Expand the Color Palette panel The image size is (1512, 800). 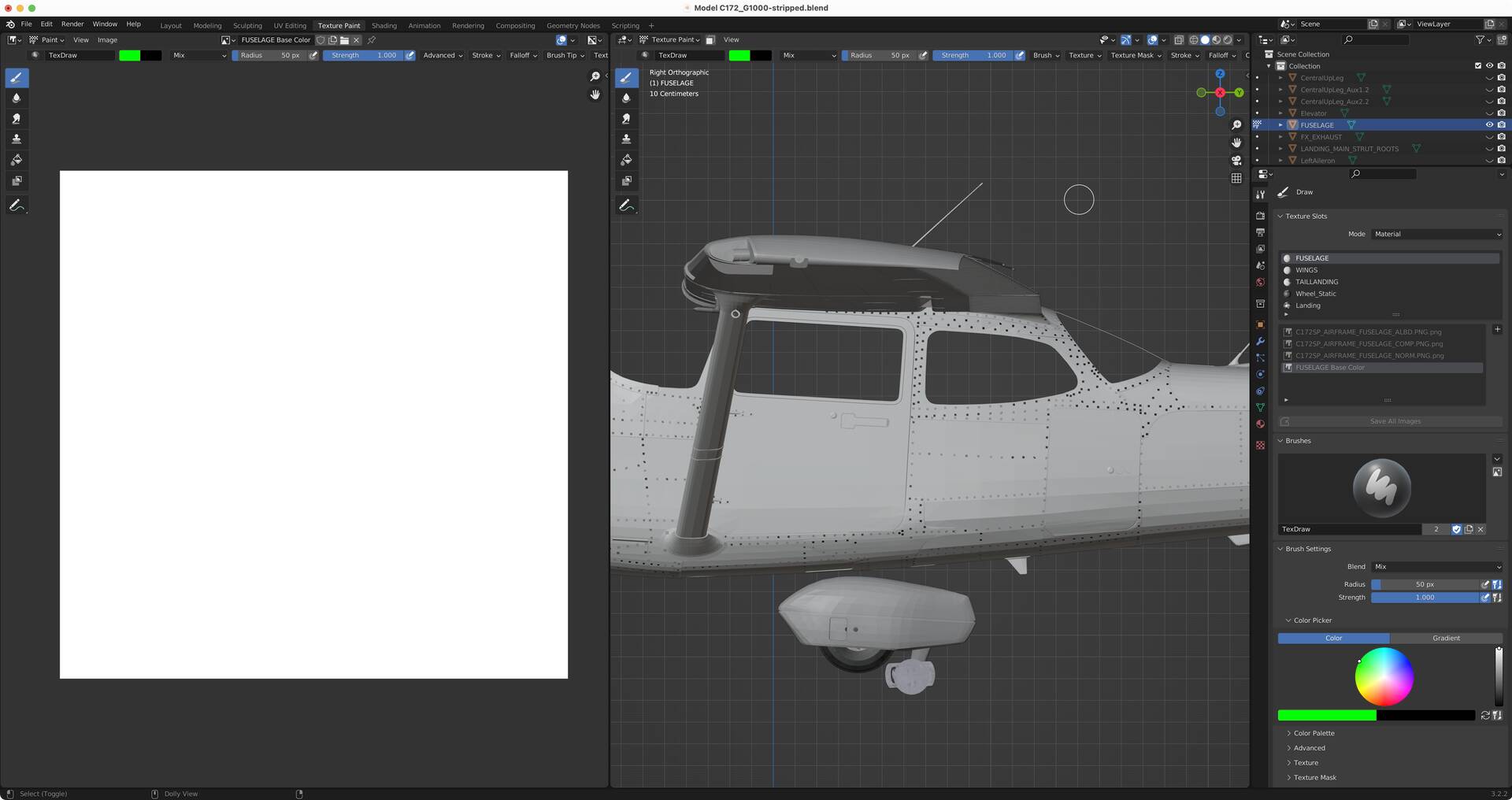(x=1314, y=733)
